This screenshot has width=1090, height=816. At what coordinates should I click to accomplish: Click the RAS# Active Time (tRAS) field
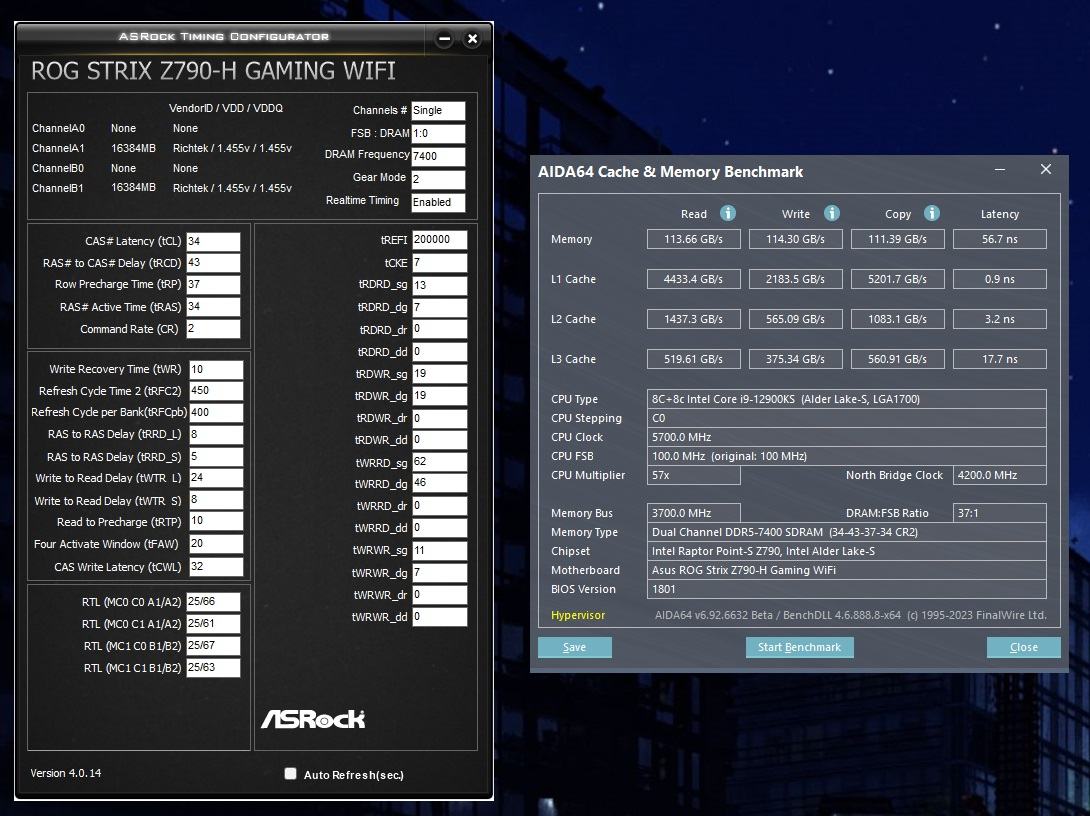click(x=213, y=307)
